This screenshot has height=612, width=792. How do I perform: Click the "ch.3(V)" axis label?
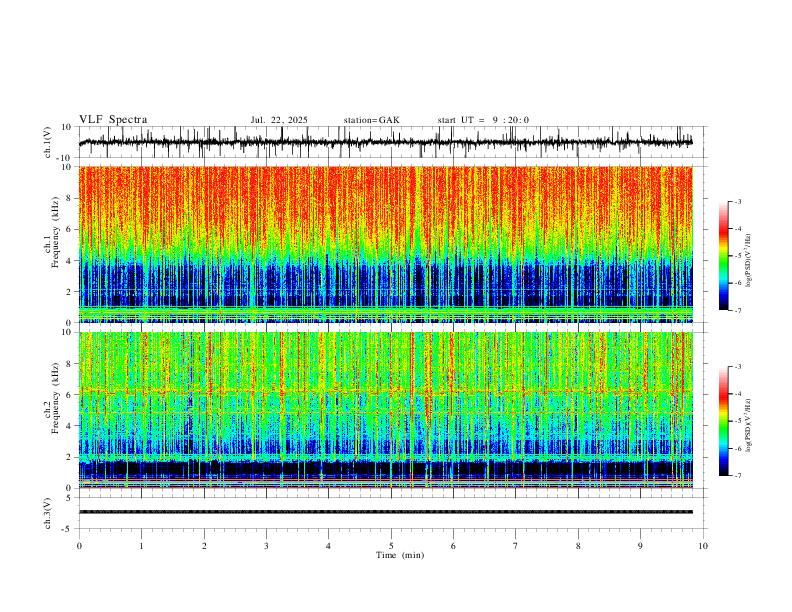click(48, 513)
